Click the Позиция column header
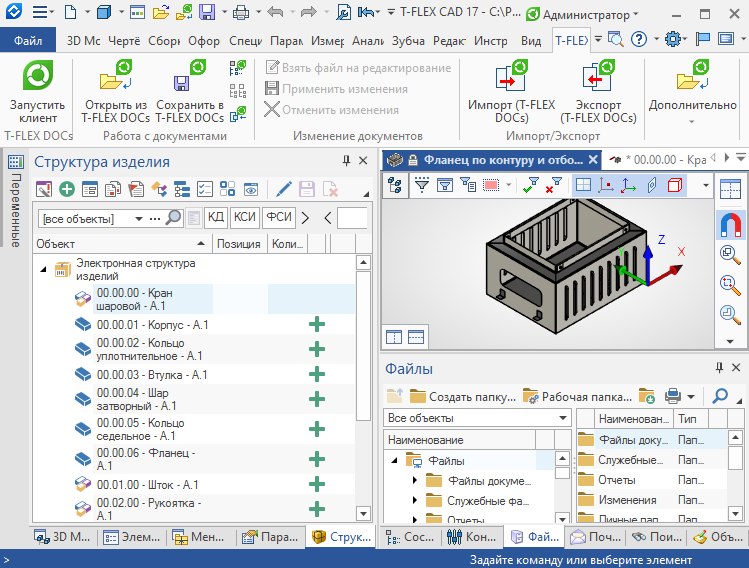The image size is (749, 568). click(x=238, y=243)
